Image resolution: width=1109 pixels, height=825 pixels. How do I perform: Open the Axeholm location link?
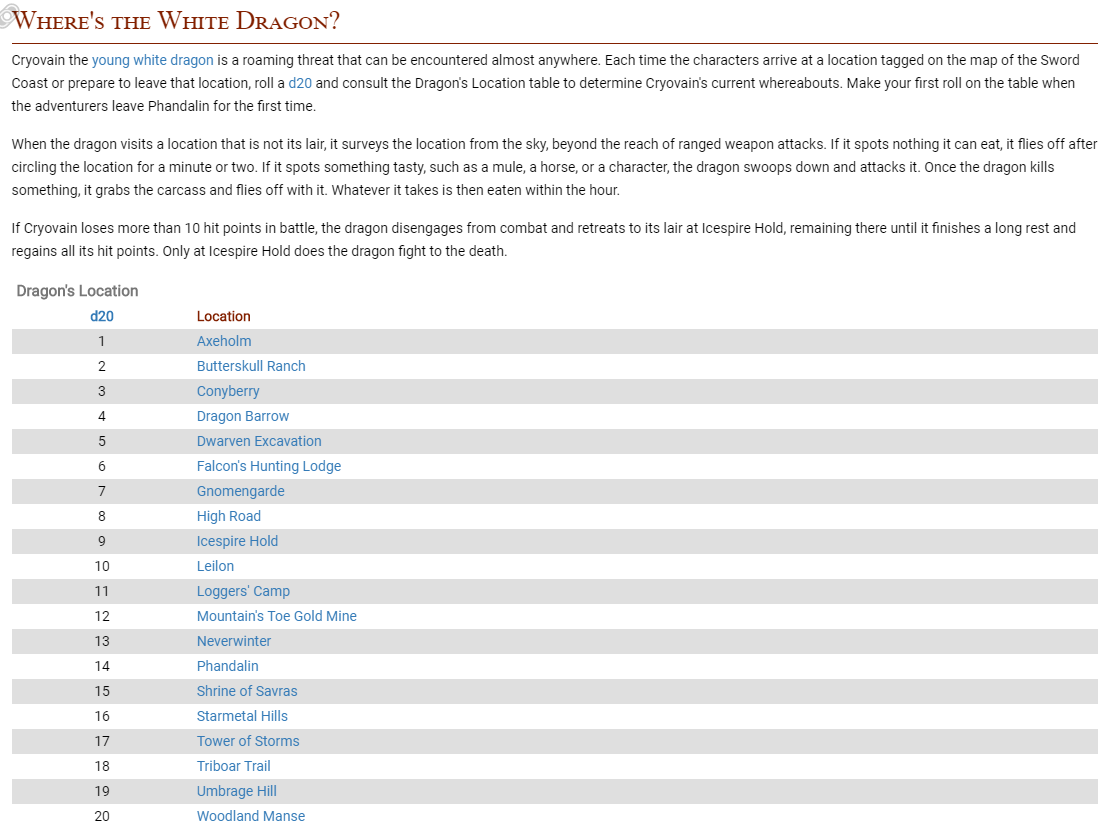coord(223,341)
